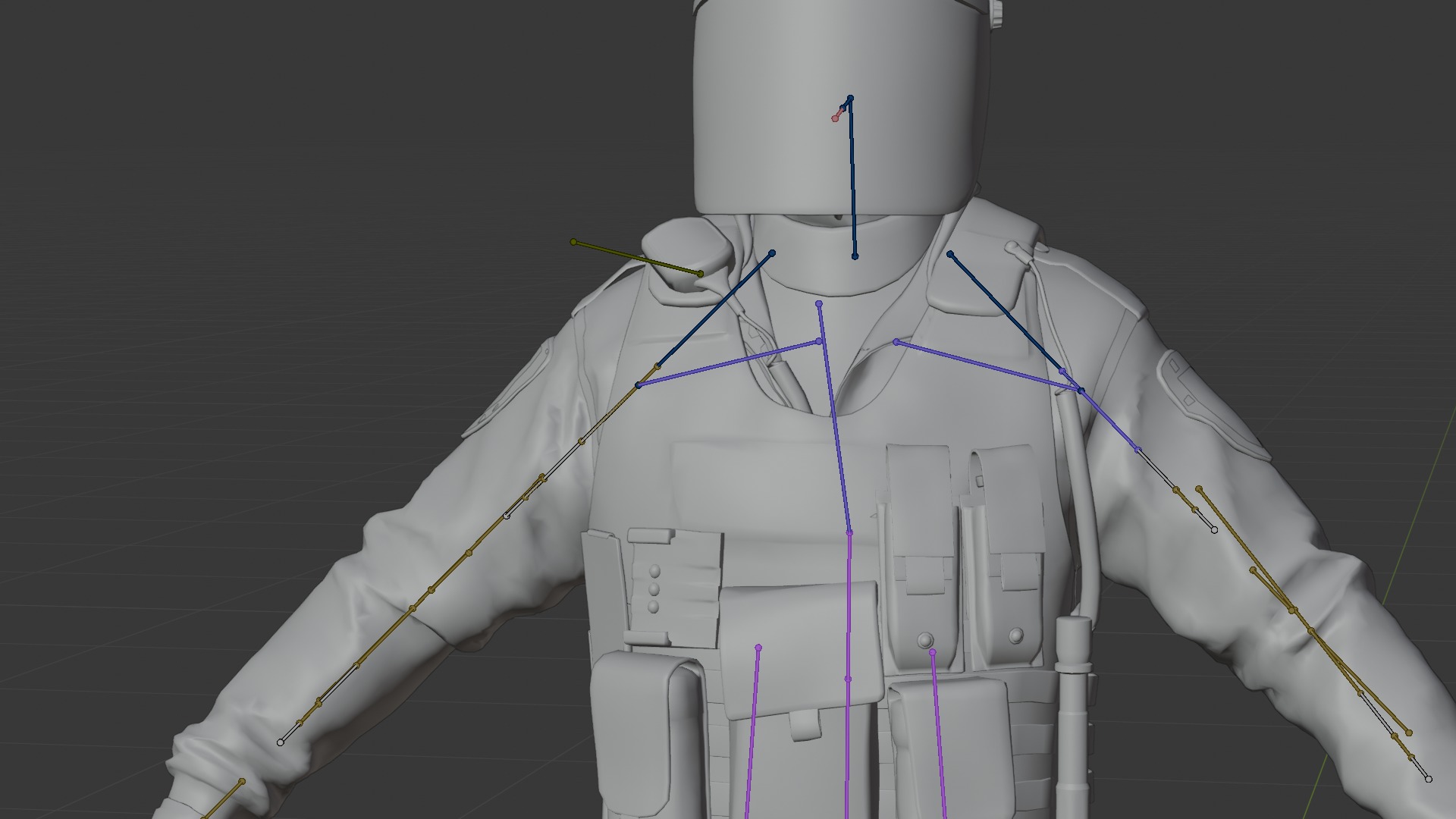Select the white joint at viewer's left wrist
Viewport: 1456px width, 819px height.
point(281,742)
